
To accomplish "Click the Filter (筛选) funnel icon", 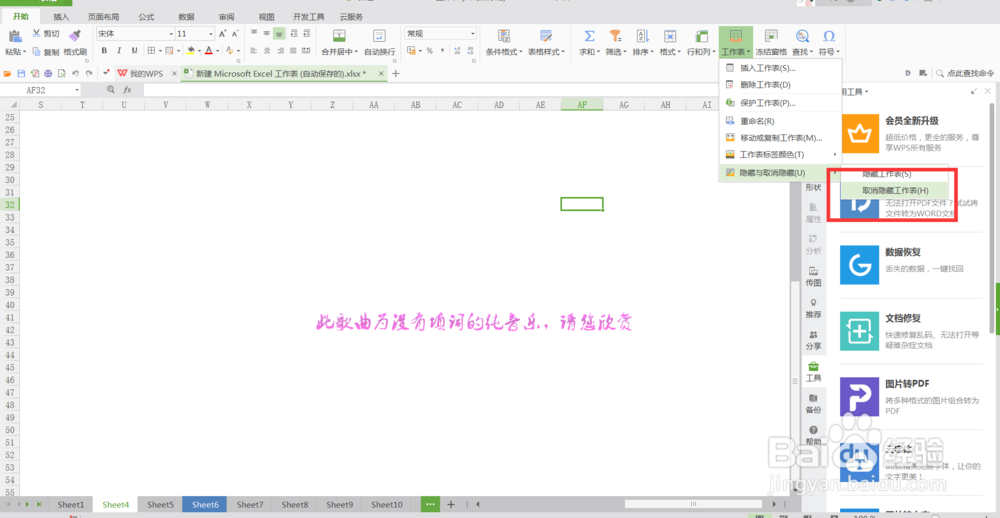I will (x=615, y=36).
